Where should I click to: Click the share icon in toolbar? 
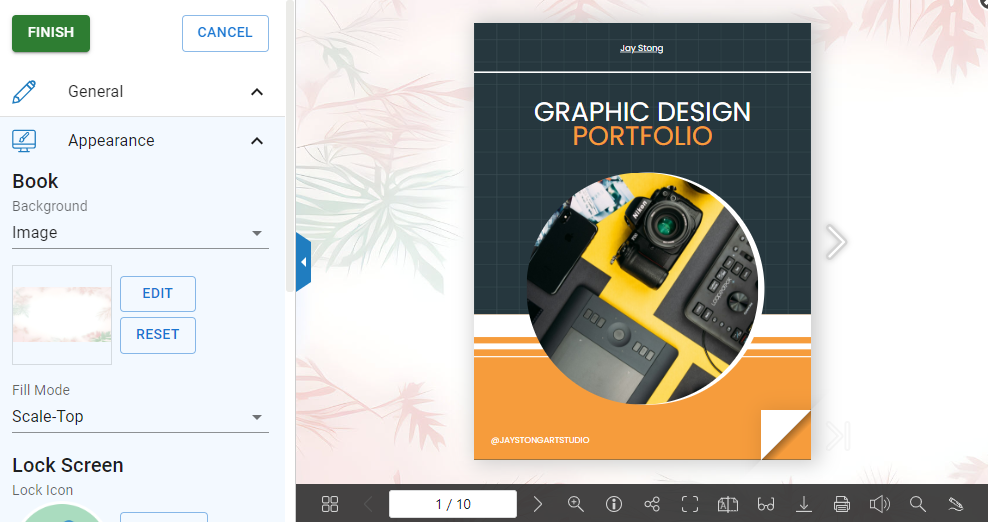652,504
